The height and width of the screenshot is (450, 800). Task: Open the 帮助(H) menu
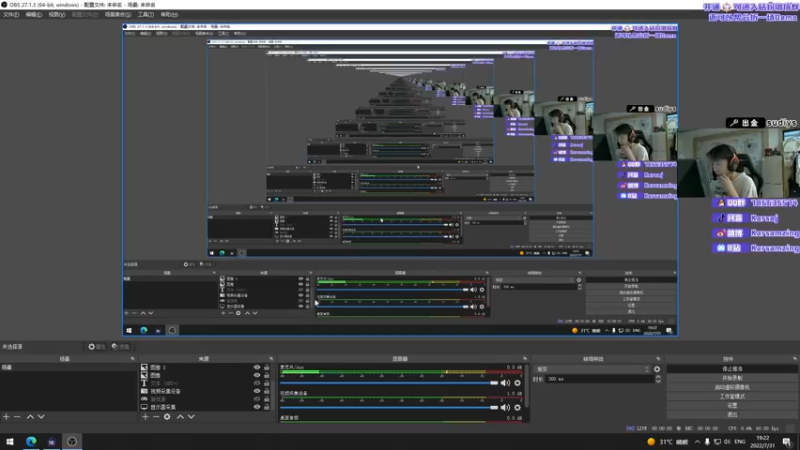pyautogui.click(x=169, y=14)
